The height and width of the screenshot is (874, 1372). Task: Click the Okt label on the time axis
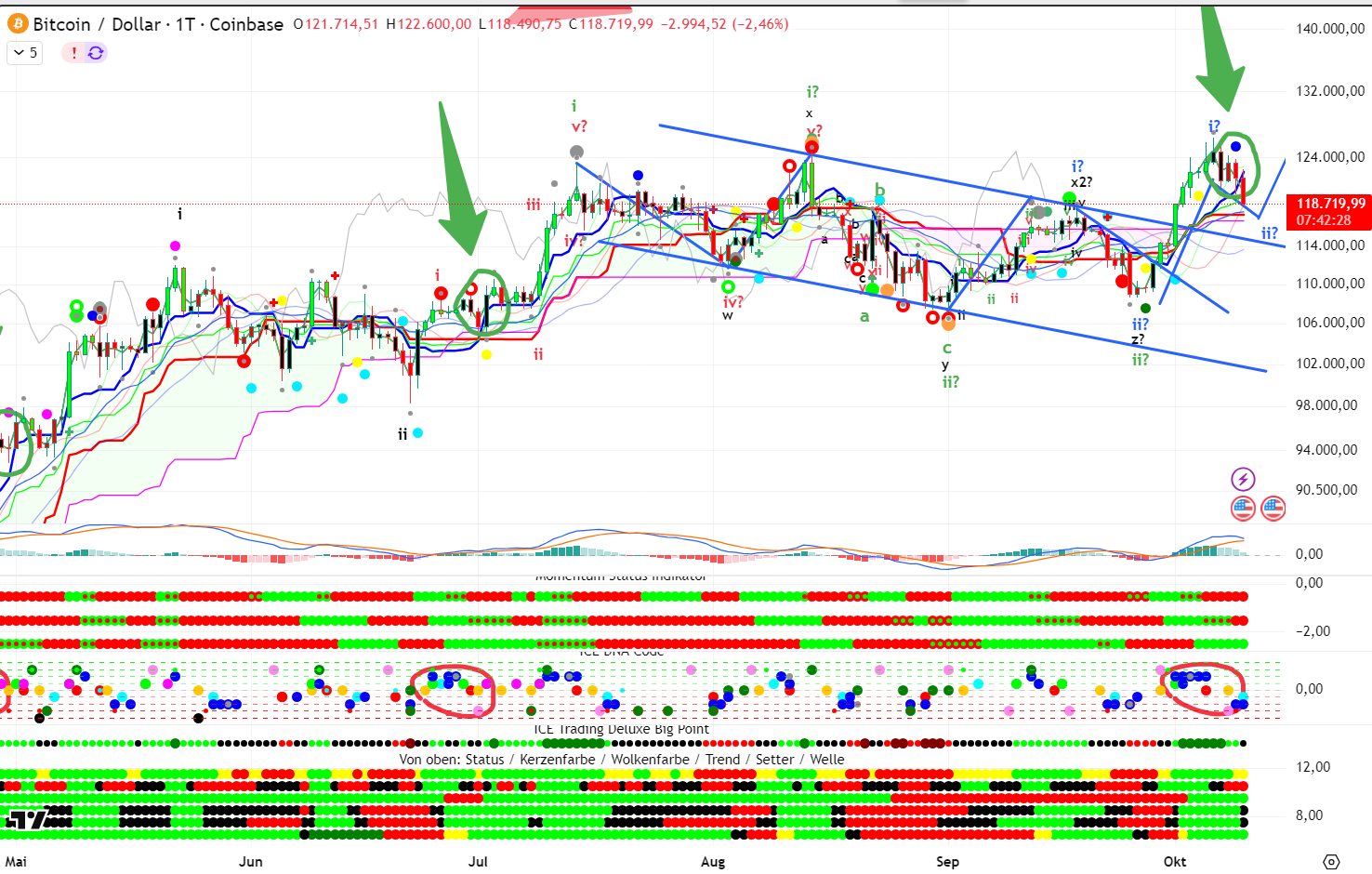(x=1175, y=861)
